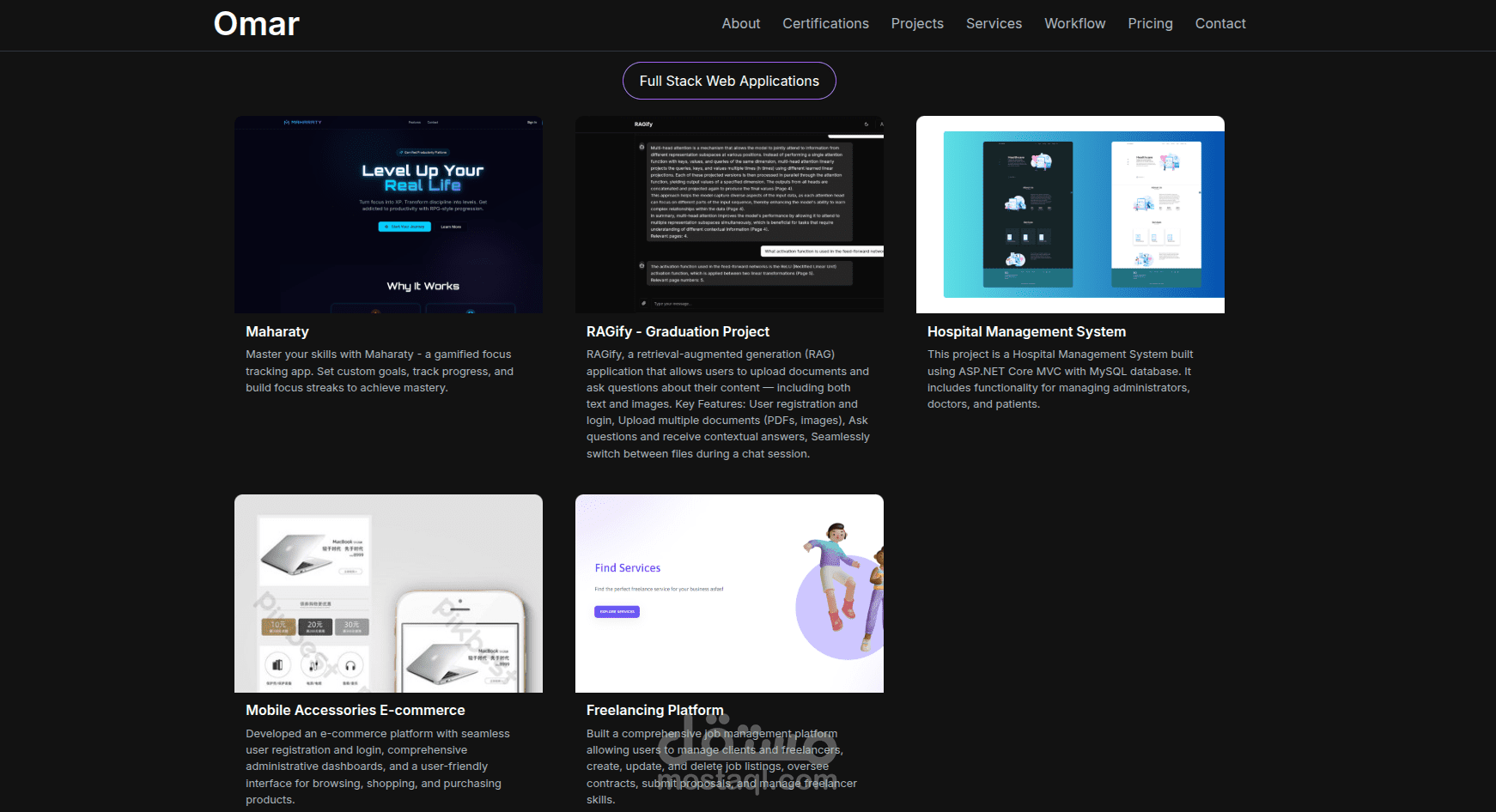
Task: Select Full Stack Web Applications filter button
Action: coord(729,81)
